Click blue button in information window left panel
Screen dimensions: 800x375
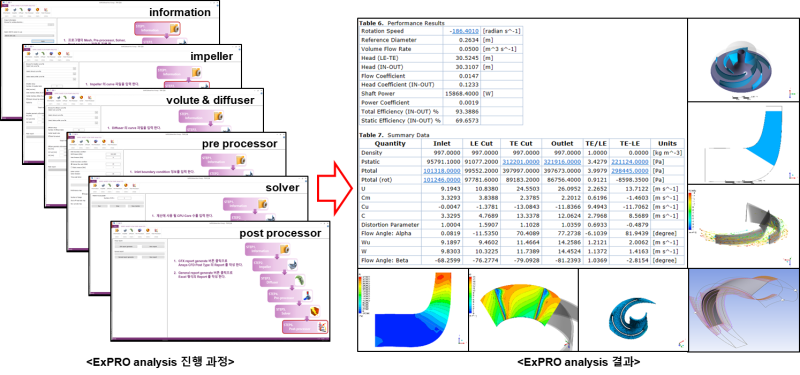tap(43, 41)
